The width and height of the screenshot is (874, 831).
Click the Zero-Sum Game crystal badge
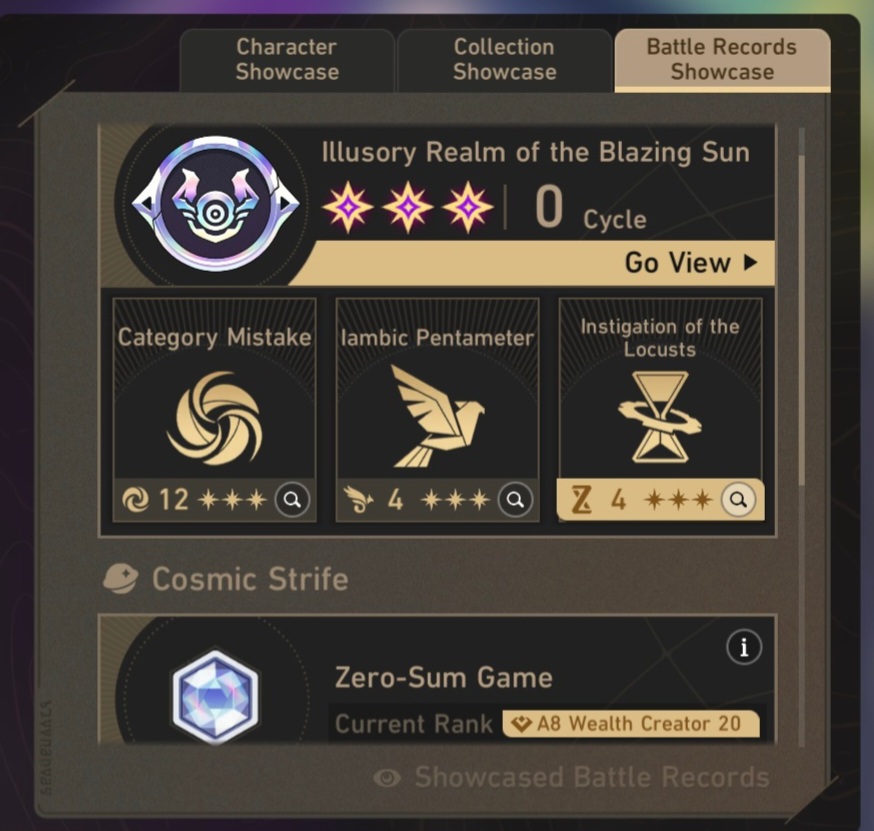pyautogui.click(x=216, y=697)
